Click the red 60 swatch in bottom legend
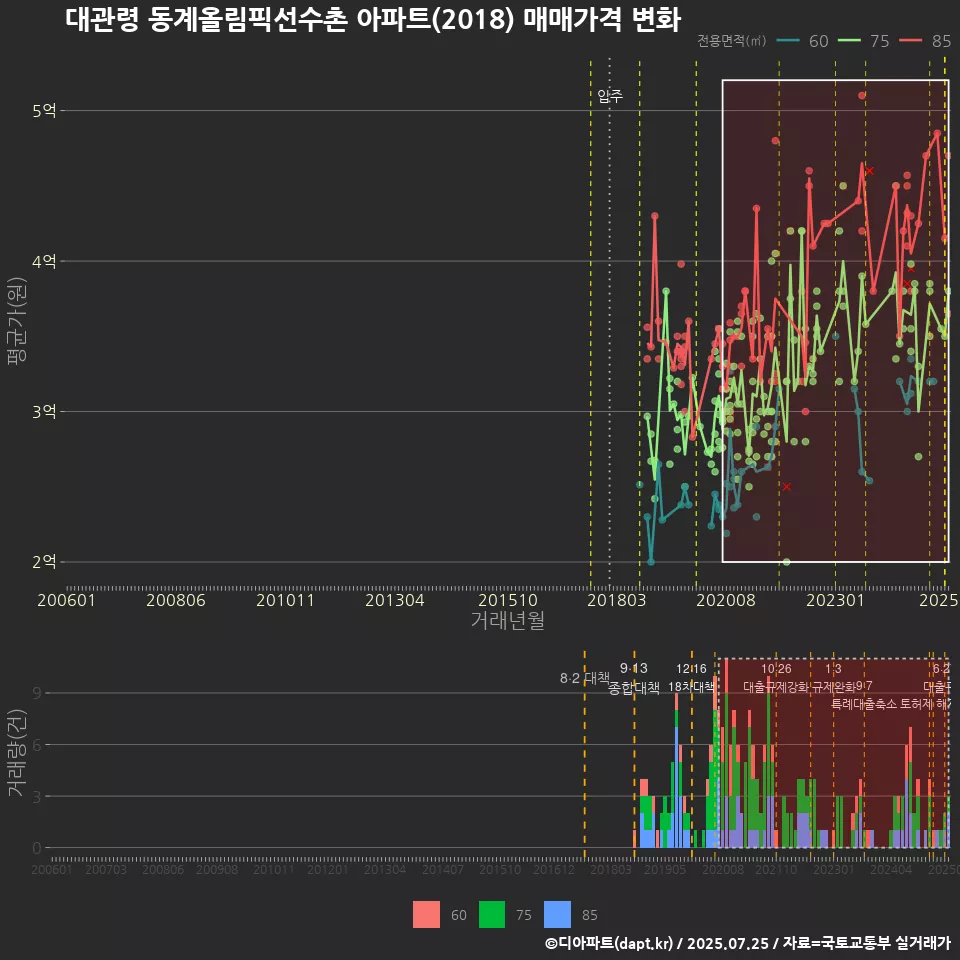This screenshot has width=960, height=960. tap(426, 915)
